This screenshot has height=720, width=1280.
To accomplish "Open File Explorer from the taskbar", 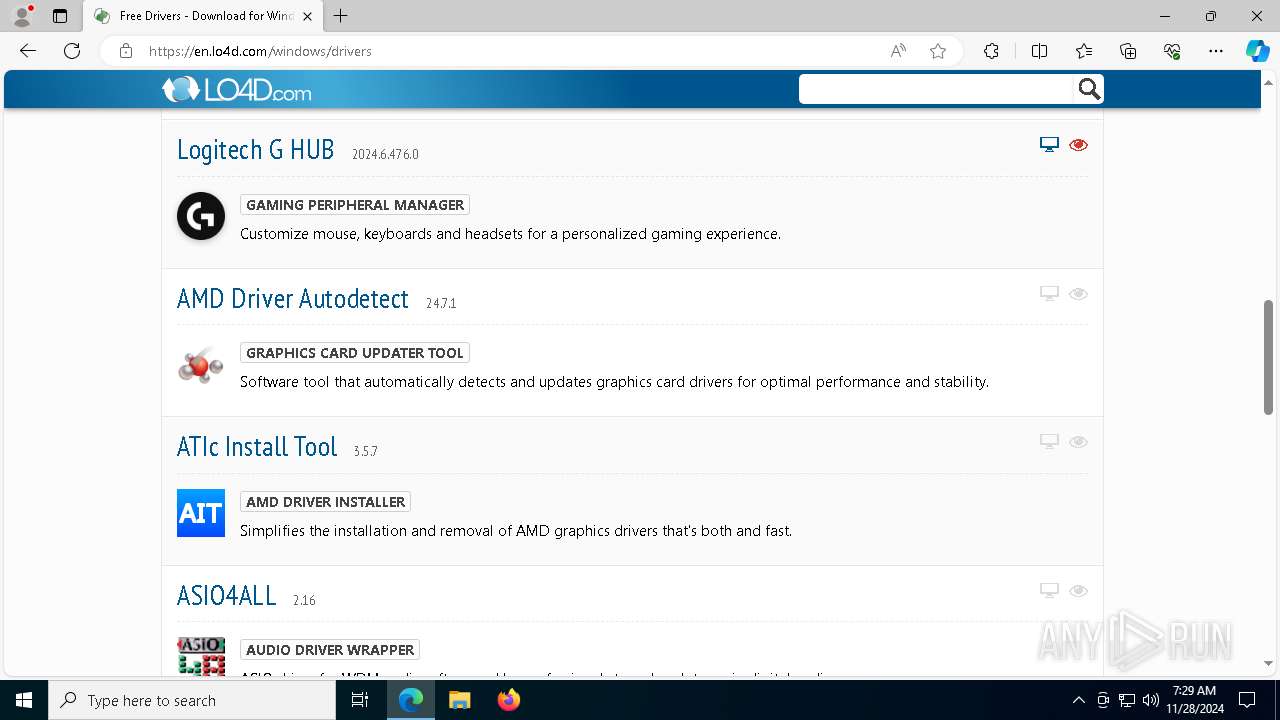I will coord(459,700).
